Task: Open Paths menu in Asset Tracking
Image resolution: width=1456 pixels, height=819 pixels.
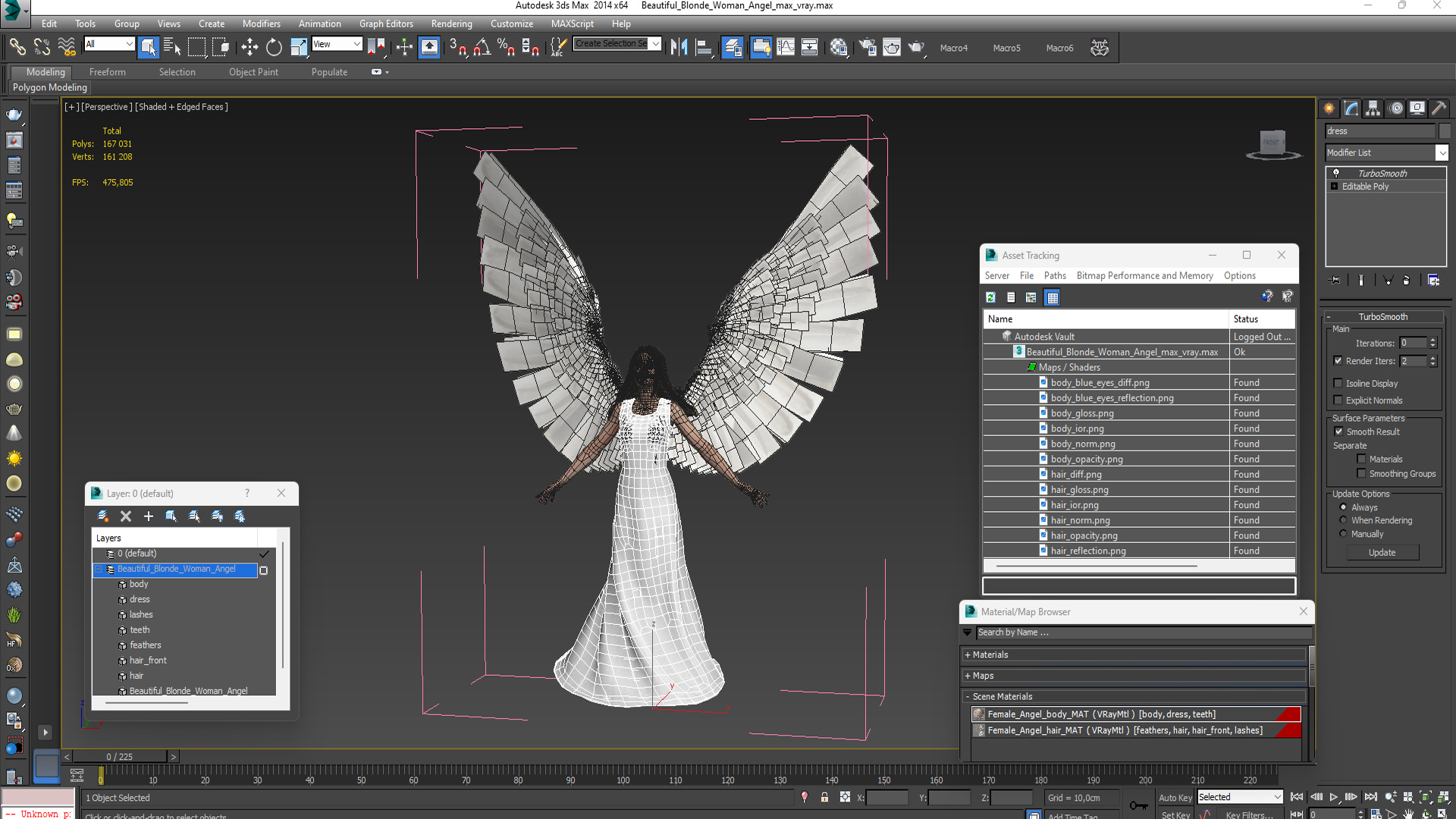Action: pyautogui.click(x=1054, y=276)
